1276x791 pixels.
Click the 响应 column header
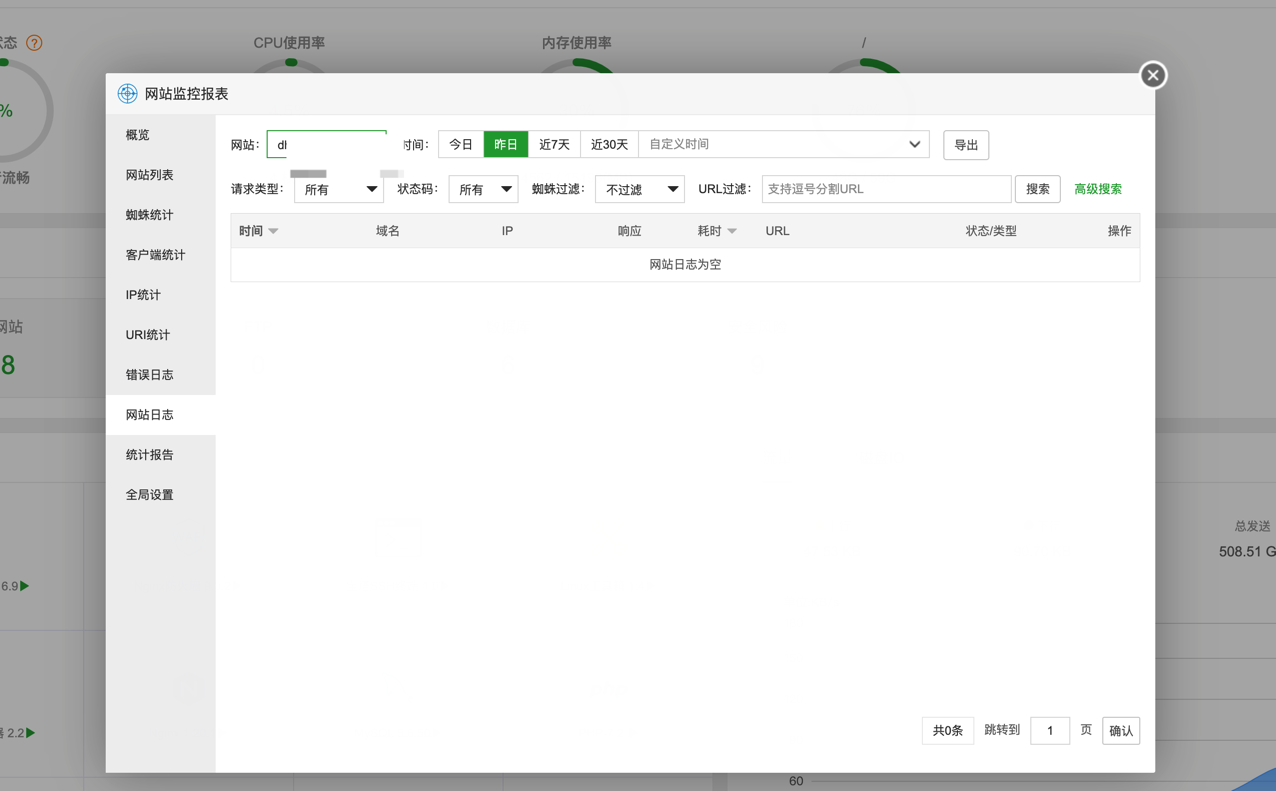630,231
